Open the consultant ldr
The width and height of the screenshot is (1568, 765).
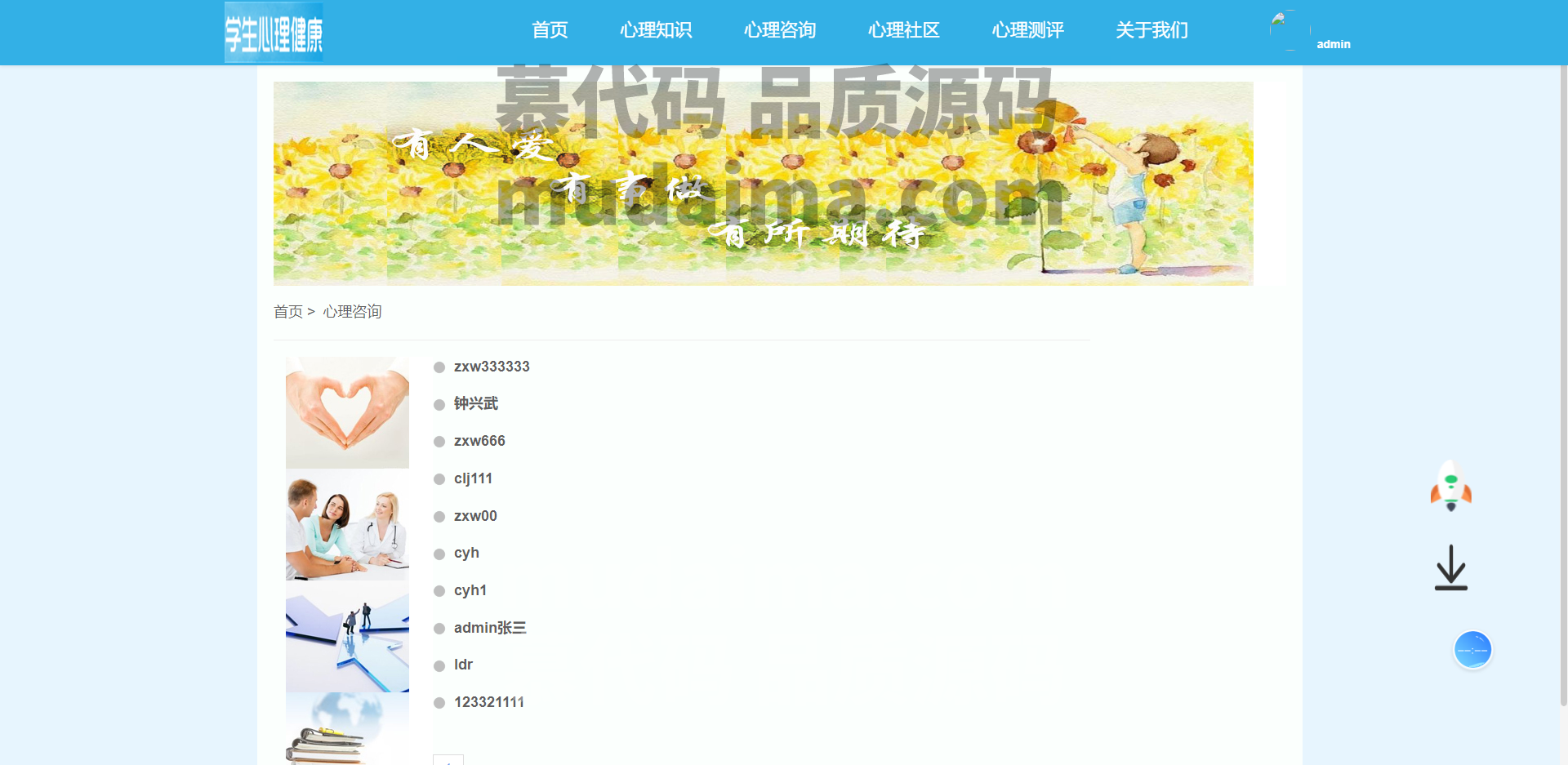click(x=463, y=665)
